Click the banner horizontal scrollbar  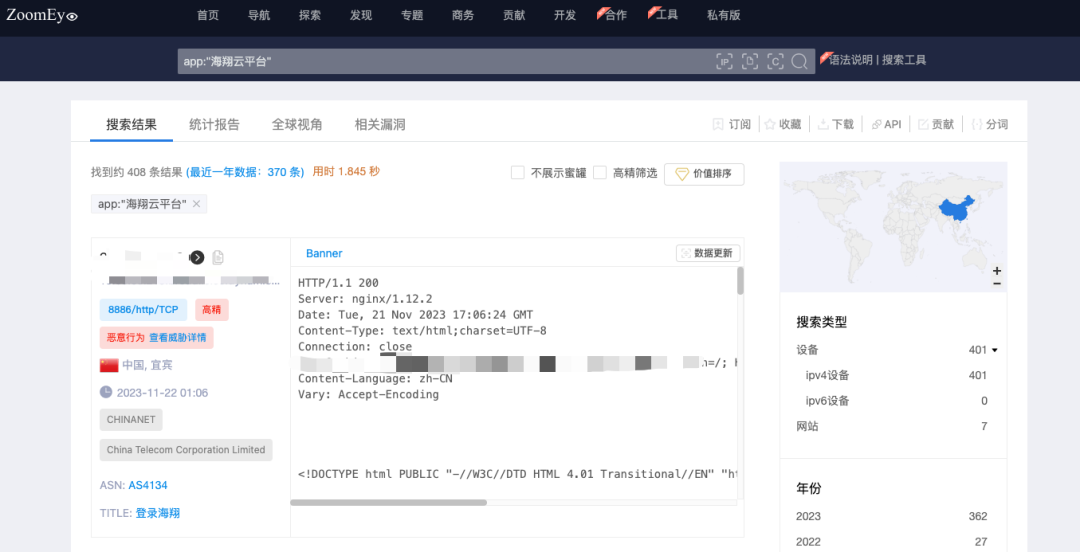click(388, 502)
